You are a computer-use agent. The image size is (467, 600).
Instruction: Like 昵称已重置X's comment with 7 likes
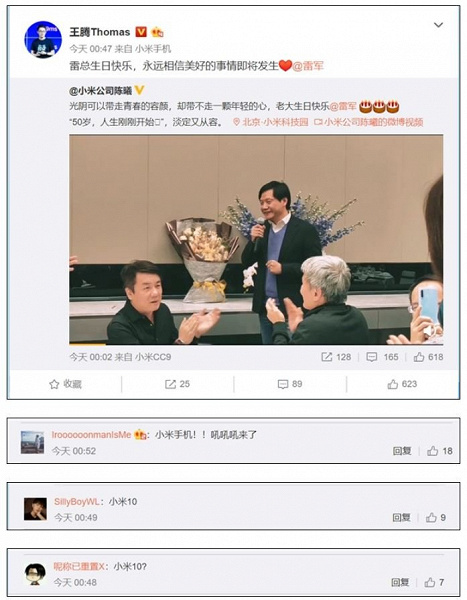coord(434,582)
